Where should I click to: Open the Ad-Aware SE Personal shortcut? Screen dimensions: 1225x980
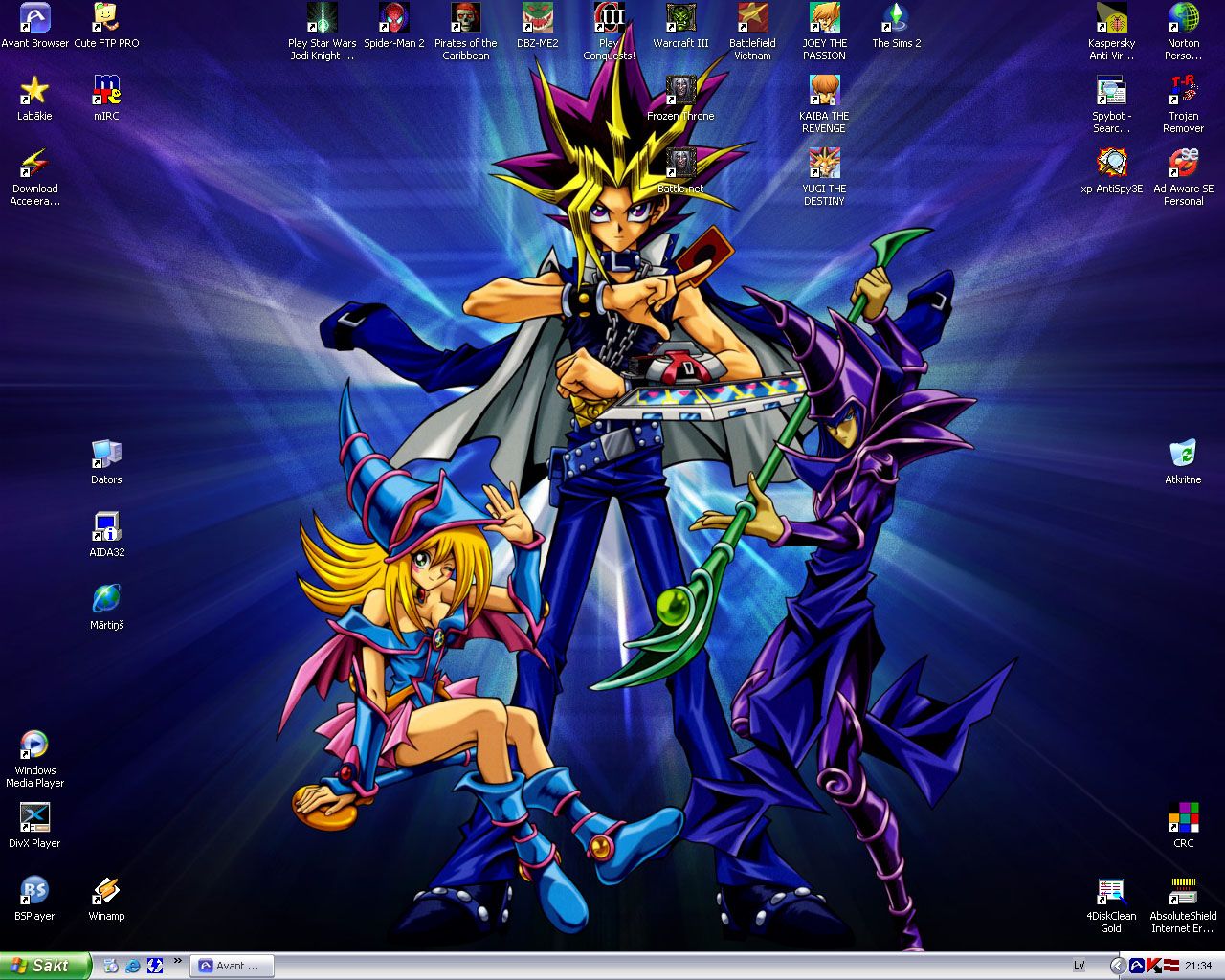click(1184, 178)
